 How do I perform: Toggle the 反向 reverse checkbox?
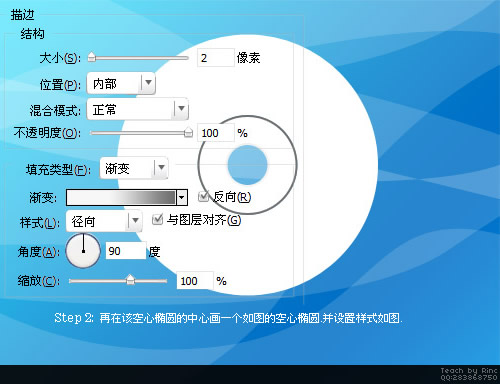pyautogui.click(x=203, y=196)
